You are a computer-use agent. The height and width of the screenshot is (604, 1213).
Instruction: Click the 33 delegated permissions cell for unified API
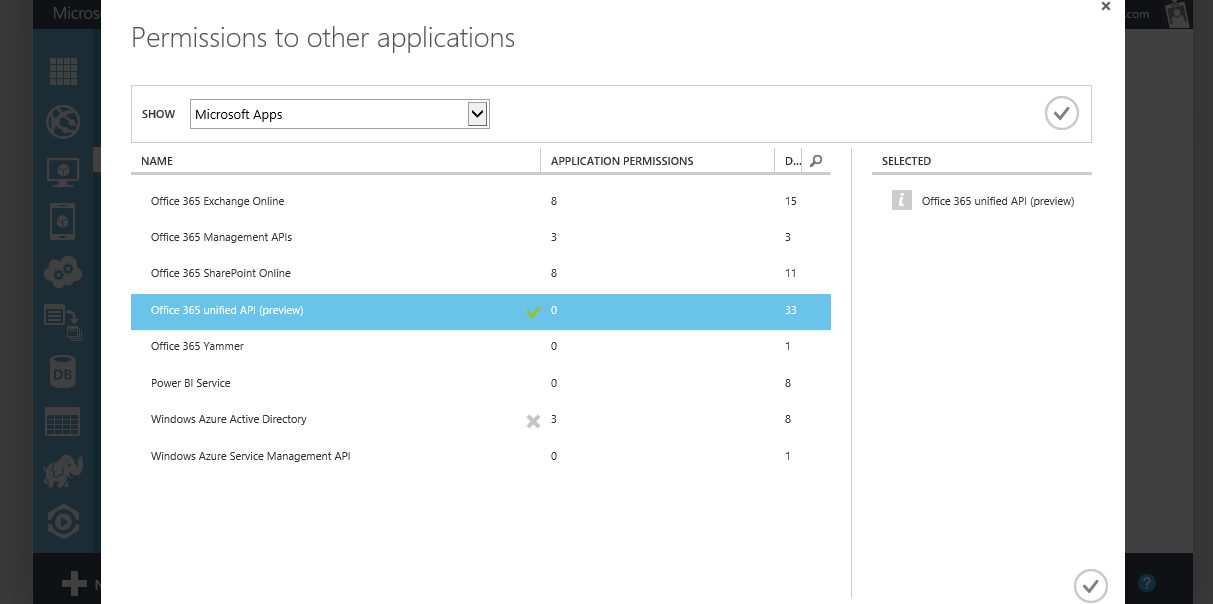click(x=791, y=311)
